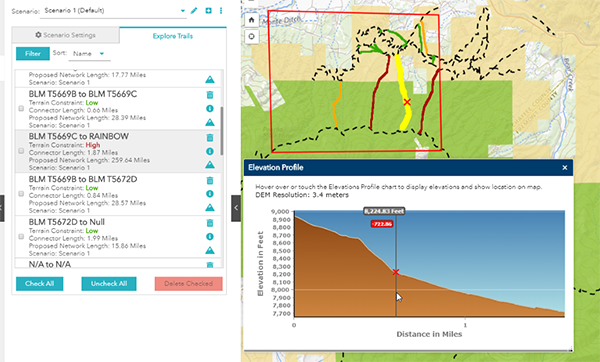Show info for BLM T5672D to Null

[x=210, y=236]
